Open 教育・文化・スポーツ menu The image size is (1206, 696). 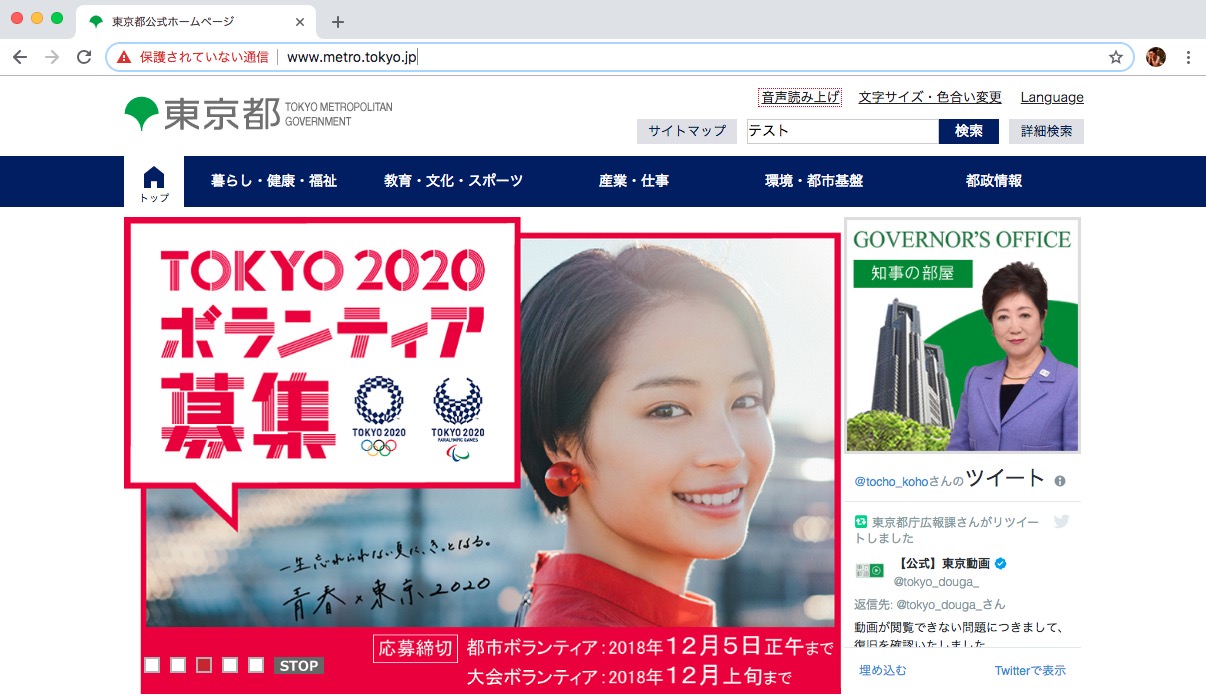(453, 182)
